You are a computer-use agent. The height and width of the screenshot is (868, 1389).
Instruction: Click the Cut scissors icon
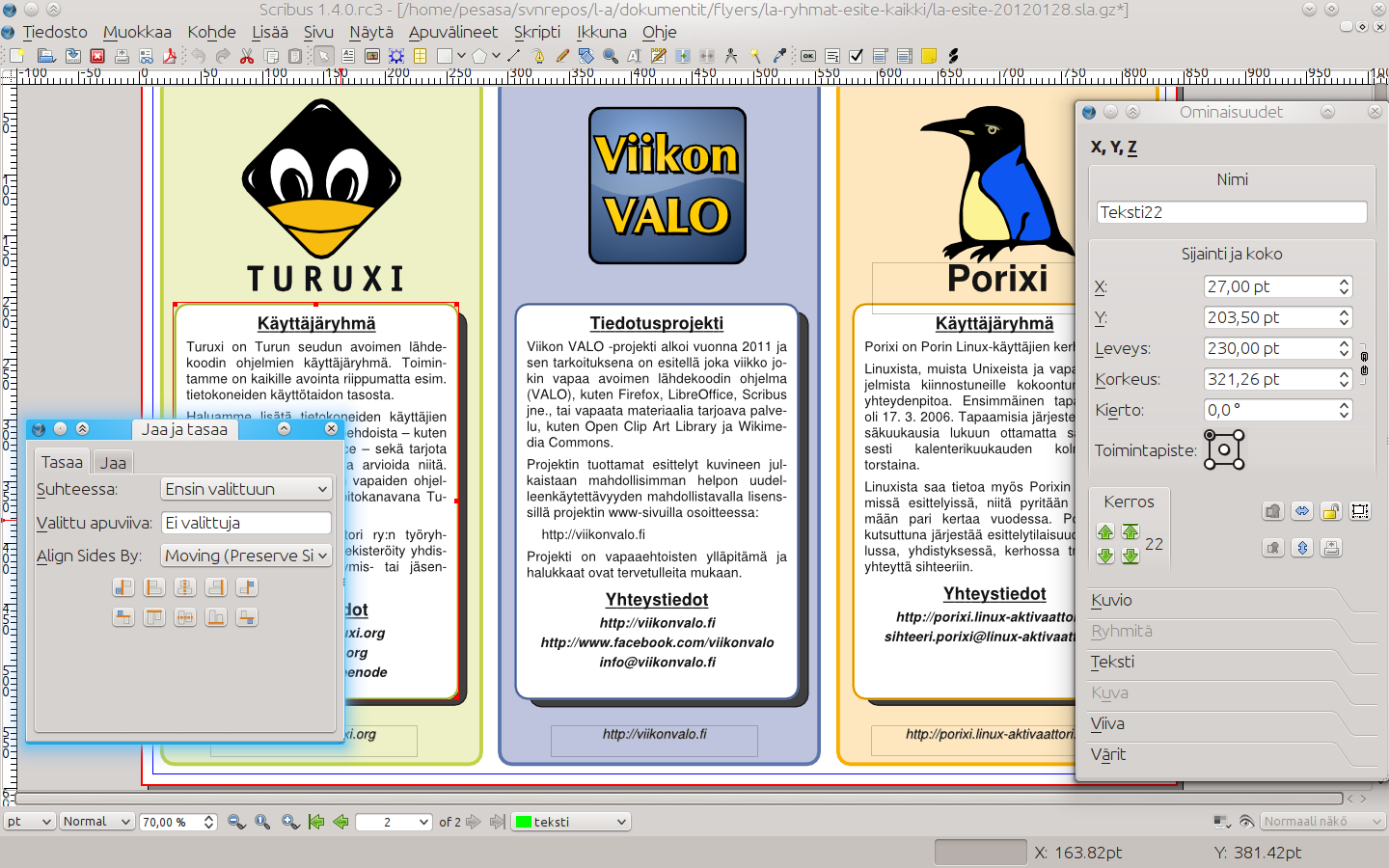[247, 56]
